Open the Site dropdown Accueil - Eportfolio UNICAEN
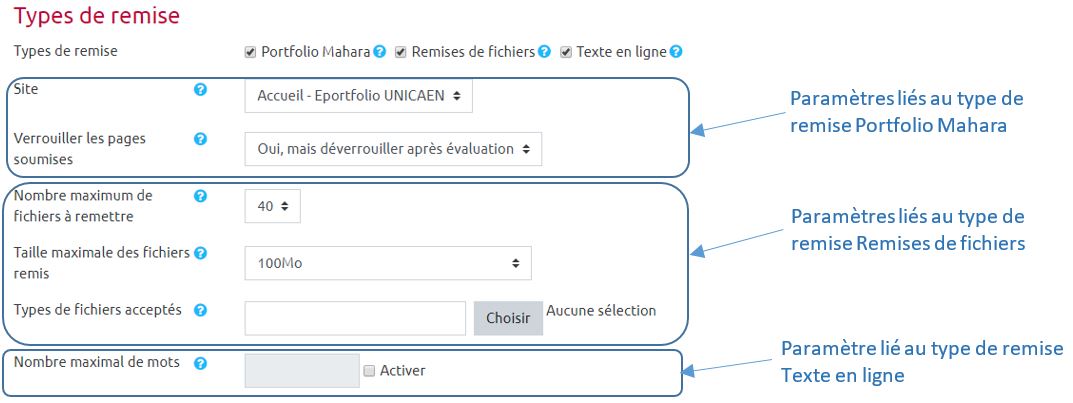Viewport: 1073px width, 403px height. pos(358,96)
